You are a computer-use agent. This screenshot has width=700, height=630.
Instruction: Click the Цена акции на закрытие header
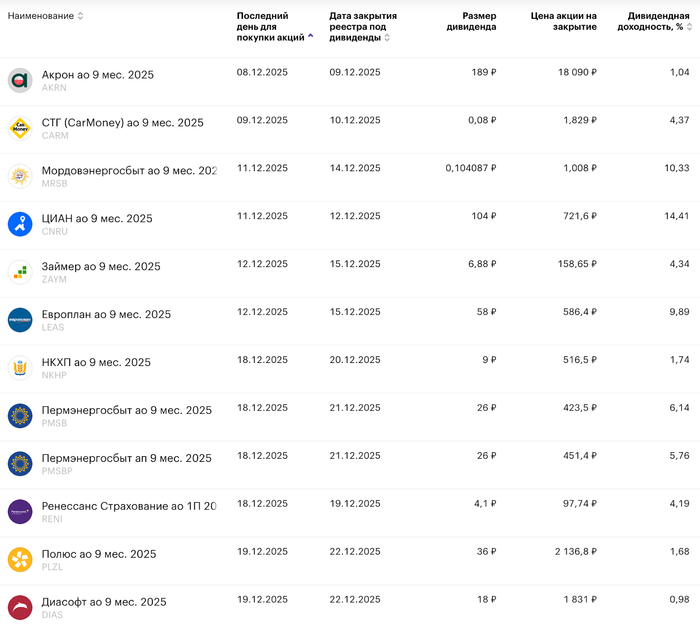pyautogui.click(x=563, y=22)
